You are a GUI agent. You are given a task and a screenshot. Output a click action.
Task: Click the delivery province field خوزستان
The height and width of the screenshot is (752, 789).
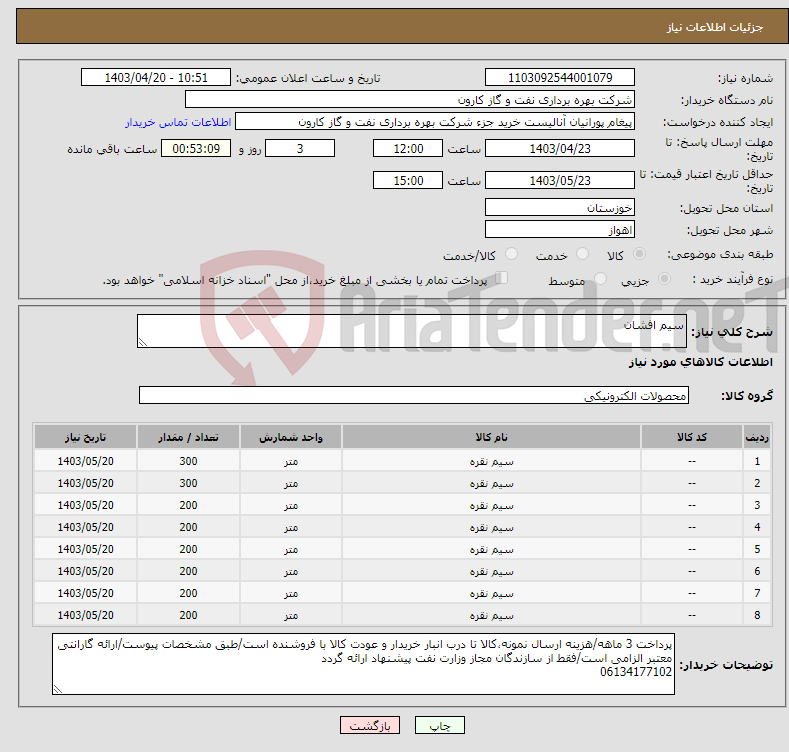(x=560, y=207)
